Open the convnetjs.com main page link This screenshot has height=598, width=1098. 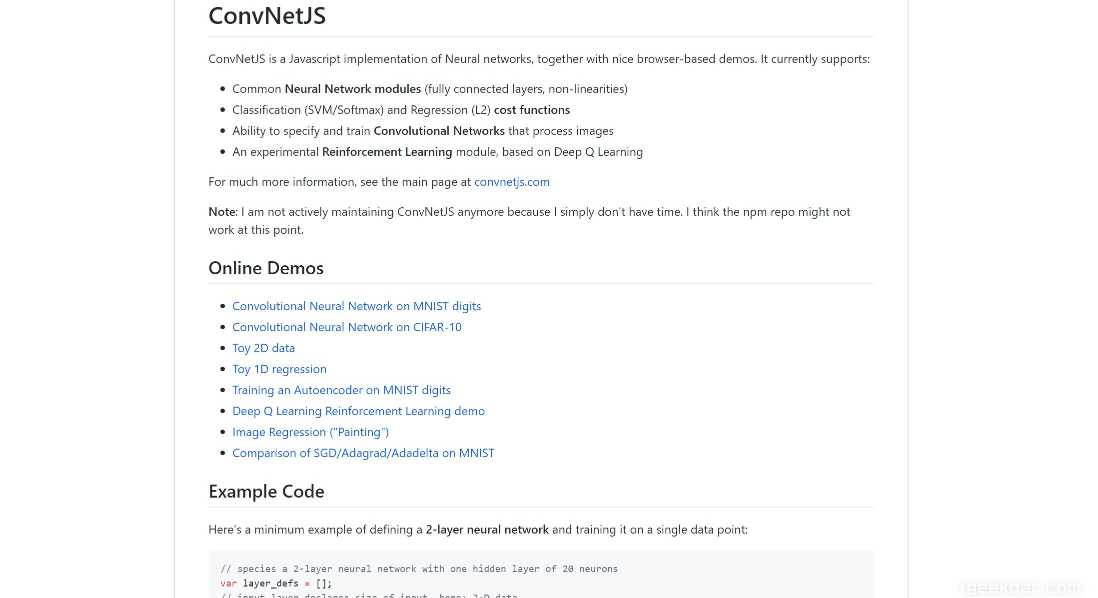pyautogui.click(x=512, y=182)
